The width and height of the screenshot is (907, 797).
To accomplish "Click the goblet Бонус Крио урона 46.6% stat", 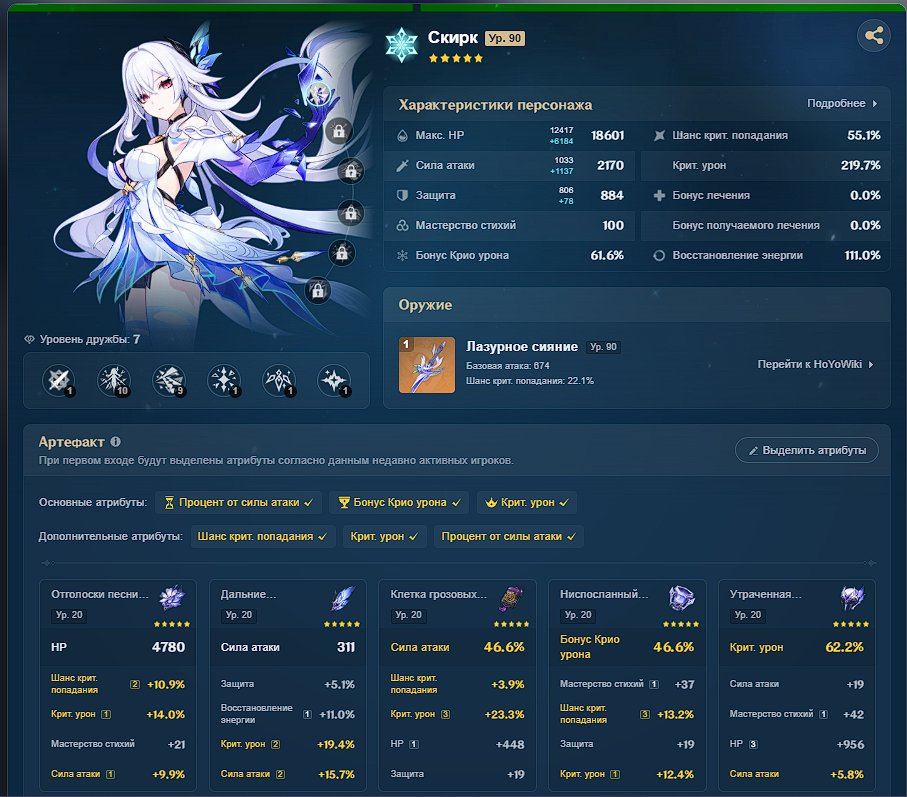I will coord(627,647).
